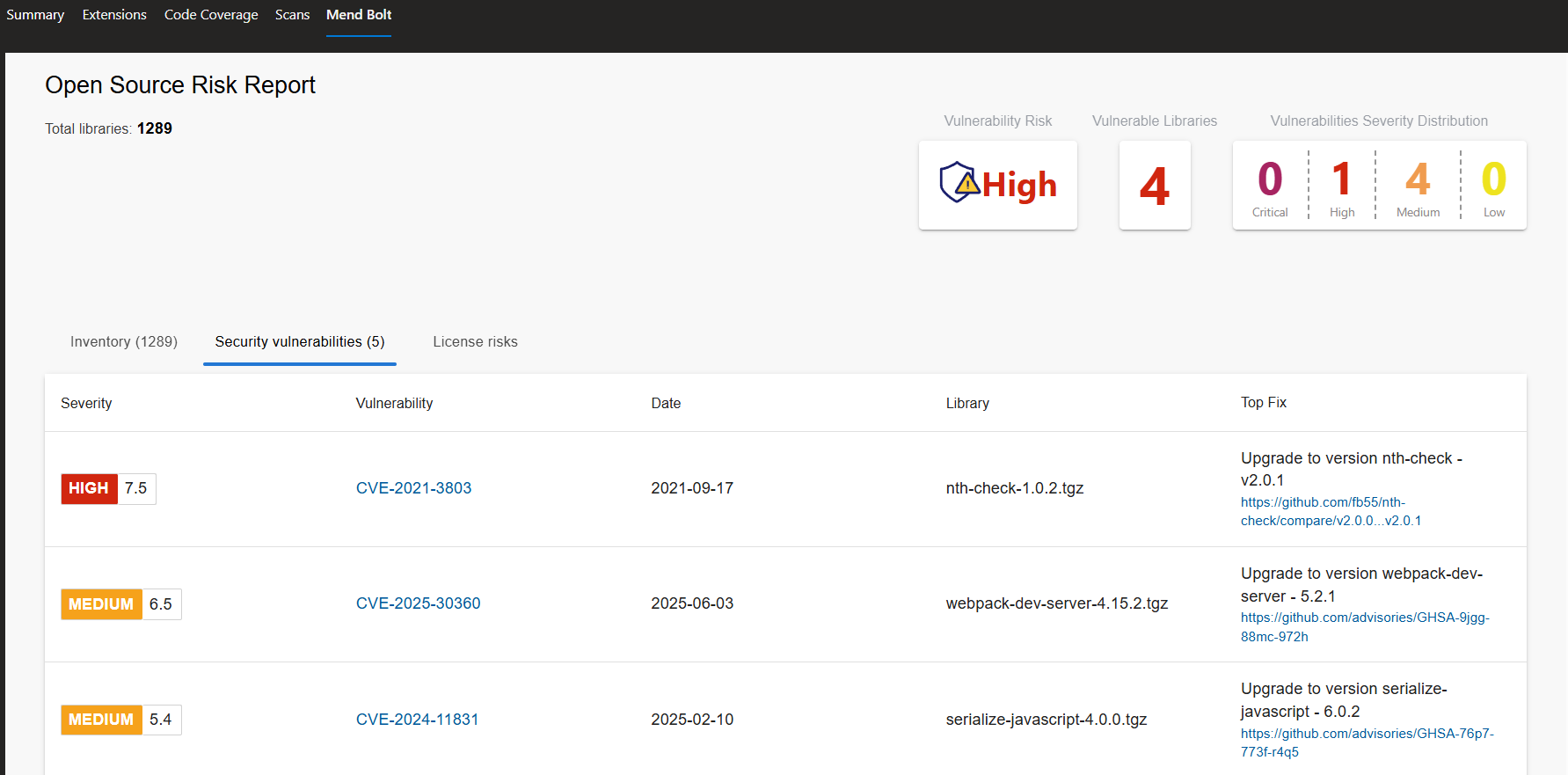This screenshot has width=1568, height=775.
Task: Click the Severity column header
Action: pos(86,403)
